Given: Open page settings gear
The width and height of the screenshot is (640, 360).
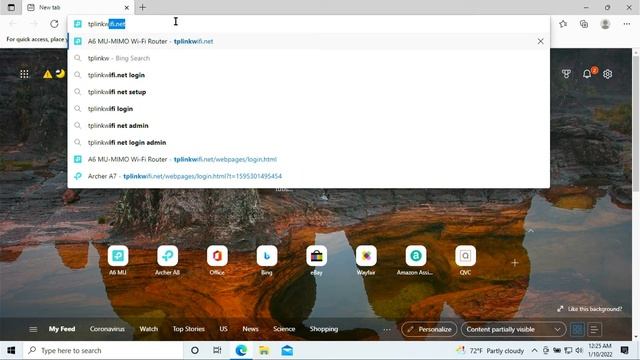Looking at the screenshot, I should (x=608, y=74).
